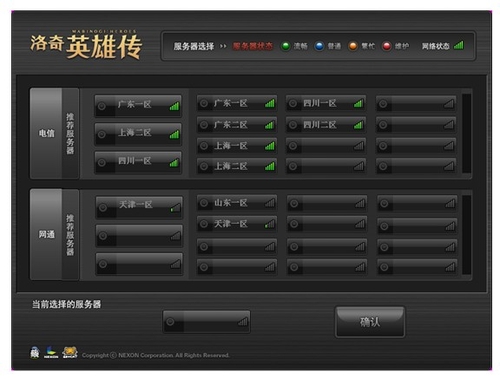Switch to the 网通 network tab
This screenshot has height=379, width=500.
46,235
